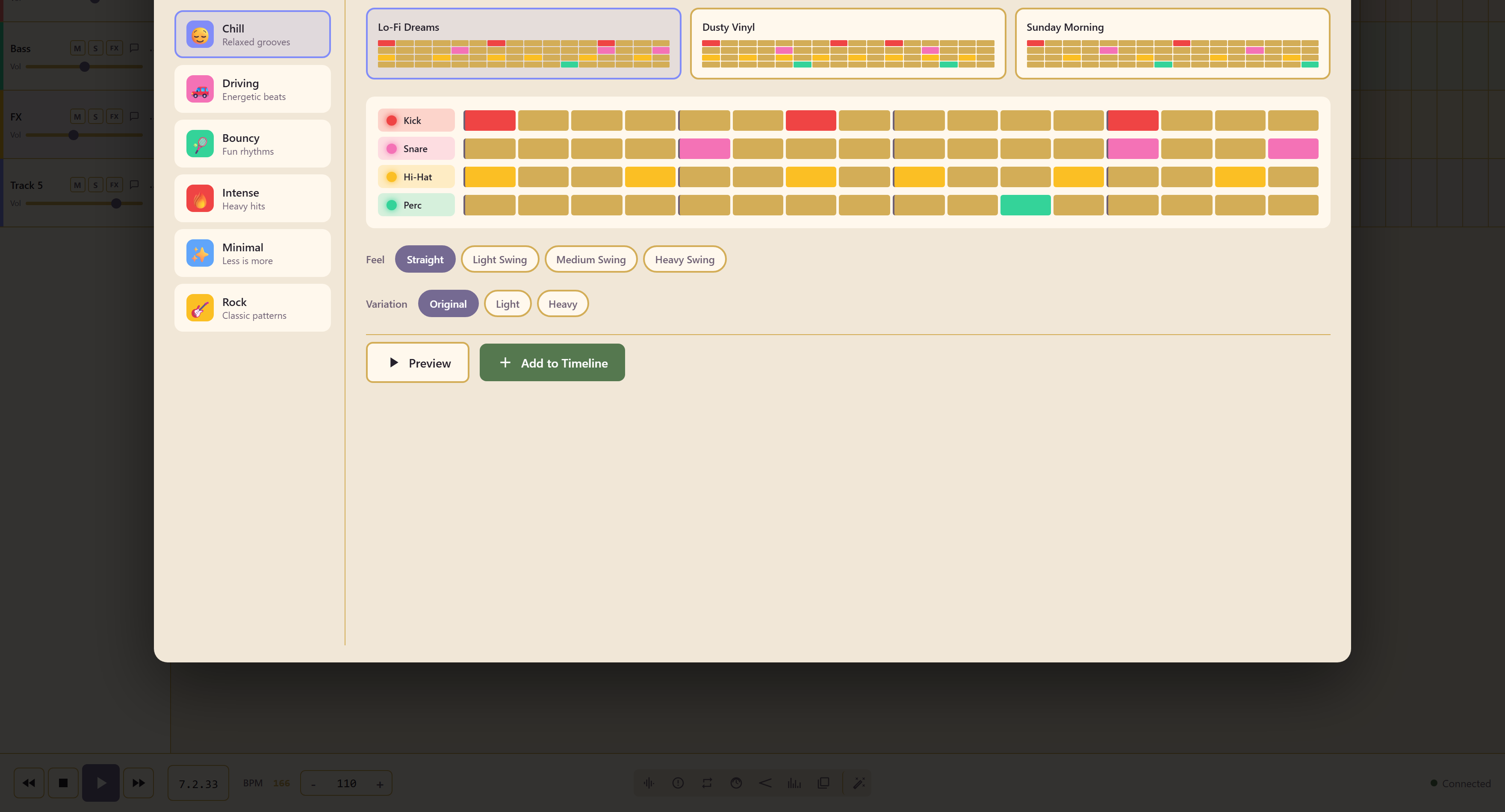Click the exclamation alert icon in bottom toolbar
Image resolution: width=1505 pixels, height=812 pixels.
tap(678, 783)
